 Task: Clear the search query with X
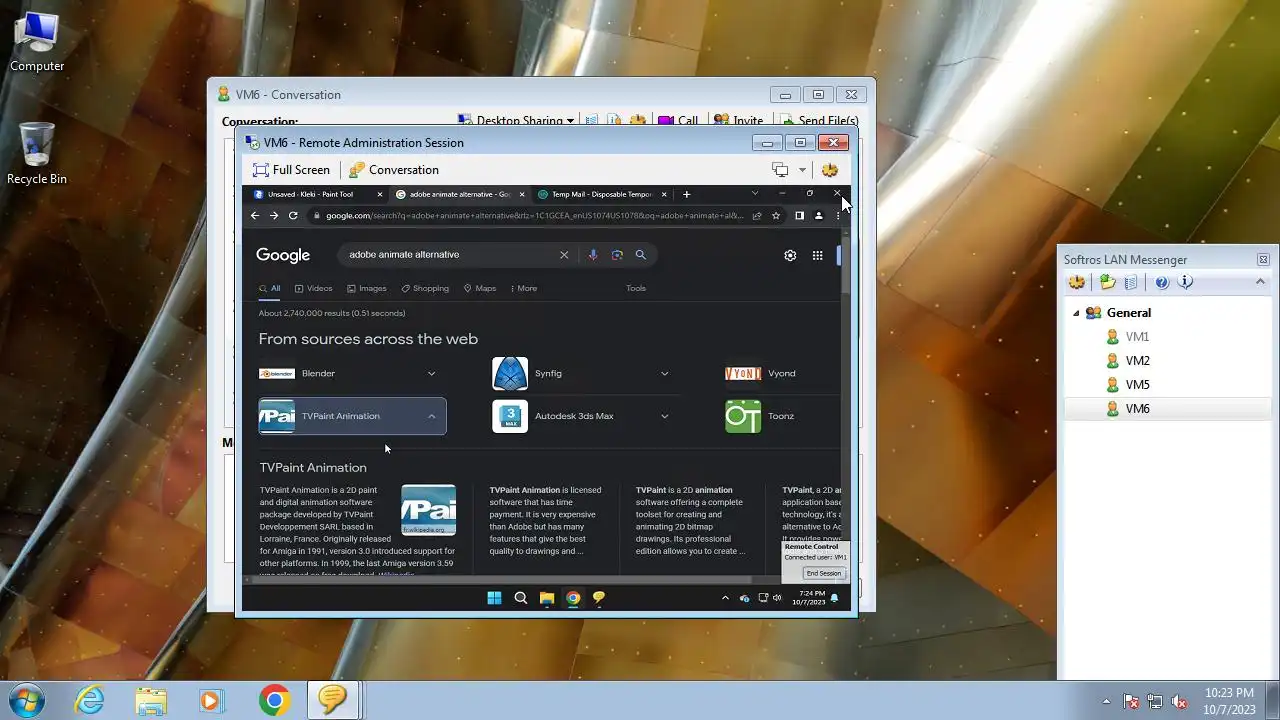[564, 255]
